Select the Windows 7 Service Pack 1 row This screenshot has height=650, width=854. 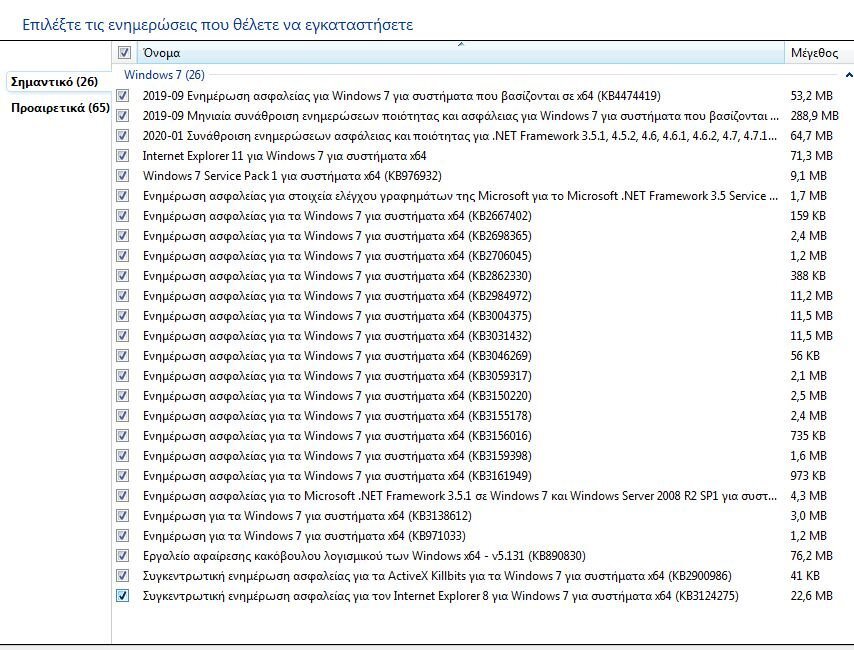coord(292,176)
